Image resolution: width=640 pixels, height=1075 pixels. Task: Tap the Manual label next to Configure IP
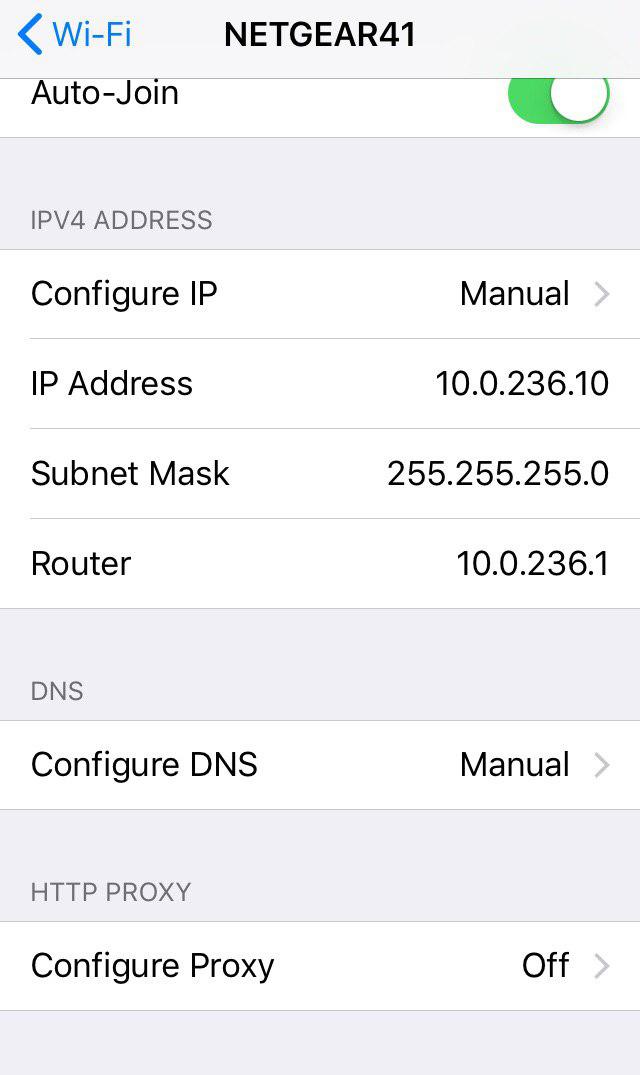(514, 294)
